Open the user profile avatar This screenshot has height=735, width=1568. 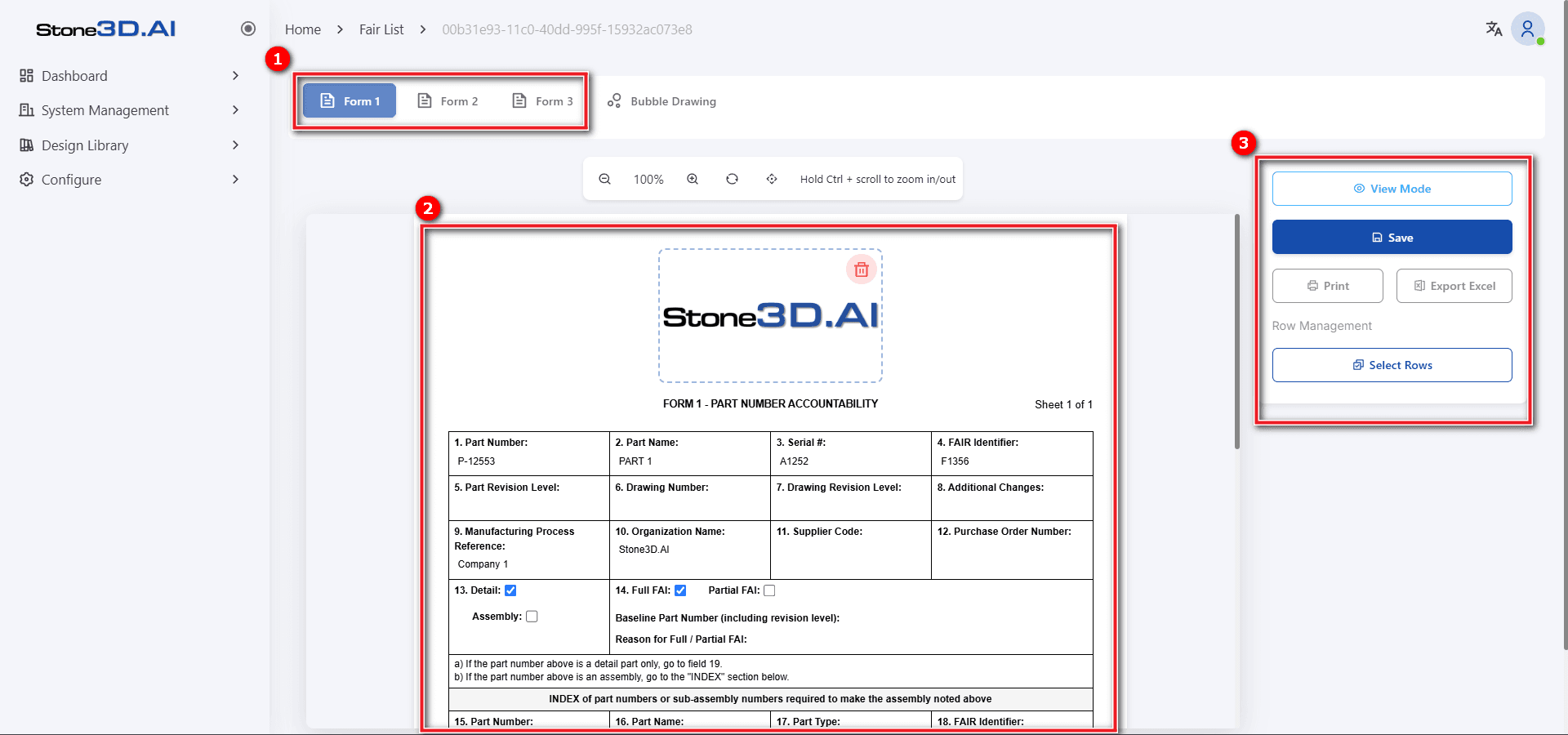click(1527, 29)
